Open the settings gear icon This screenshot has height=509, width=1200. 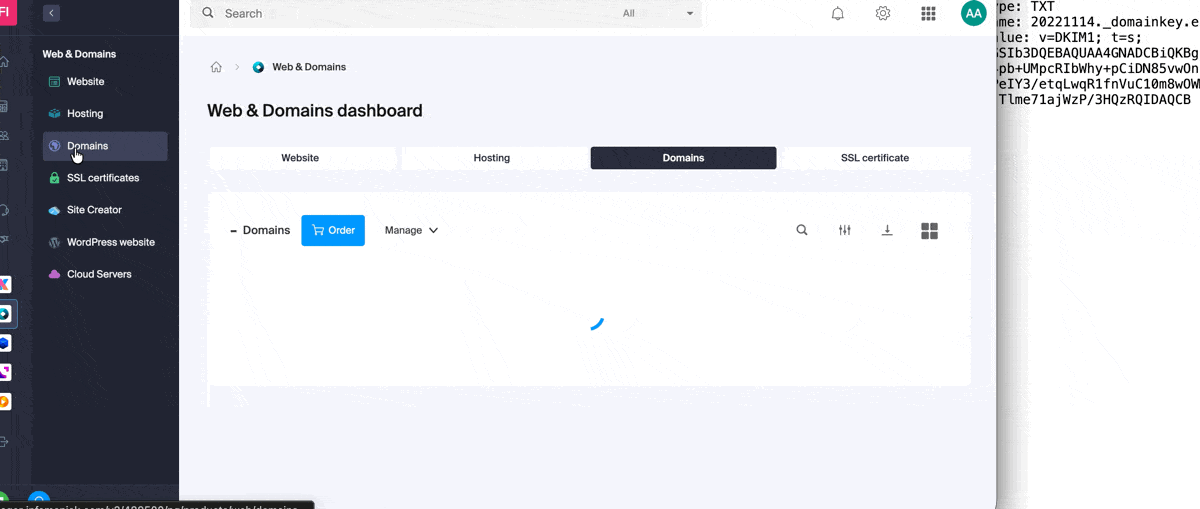[883, 14]
